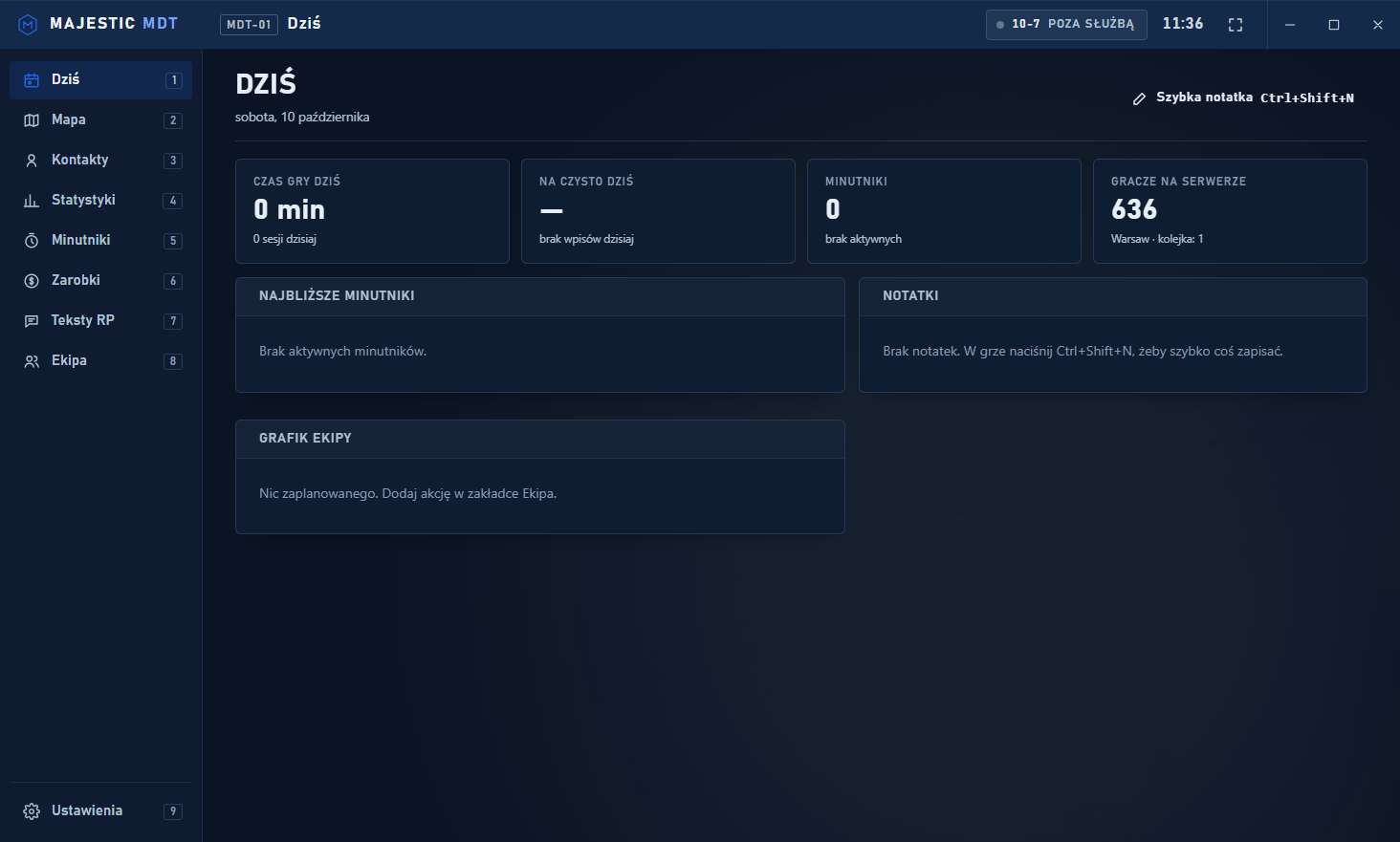Viewport: 1400px width, 842px height.
Task: Click the Najbliższe minutniki panel header
Action: click(540, 297)
